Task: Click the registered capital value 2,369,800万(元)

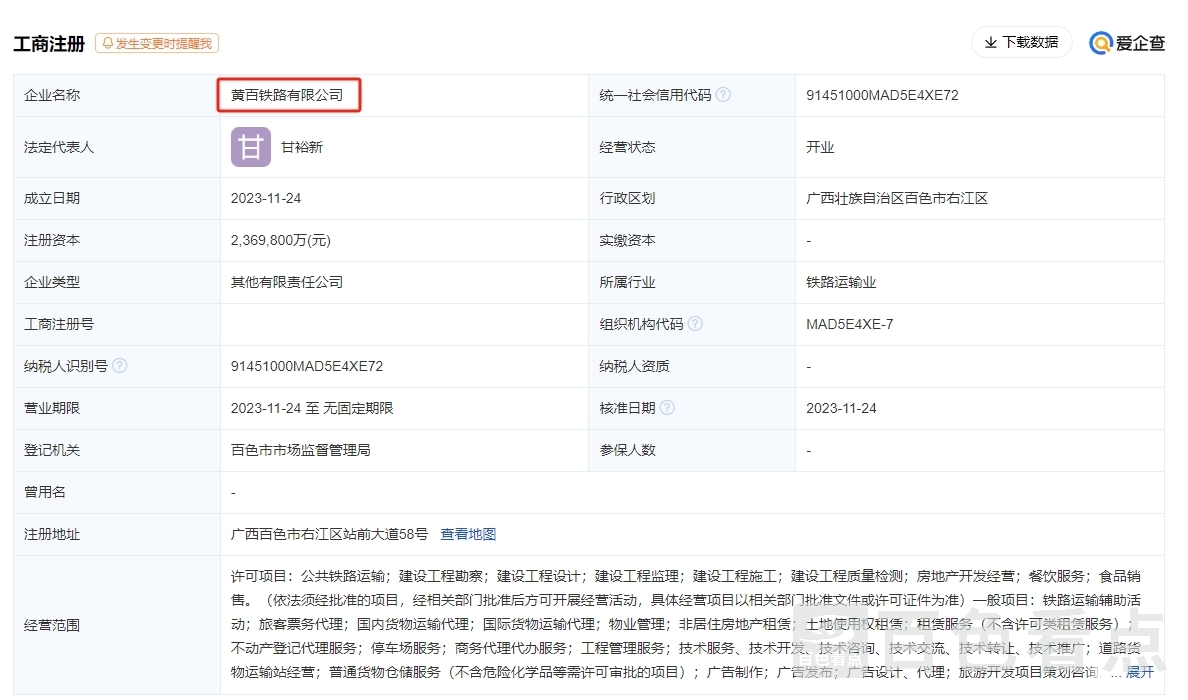Action: click(281, 240)
